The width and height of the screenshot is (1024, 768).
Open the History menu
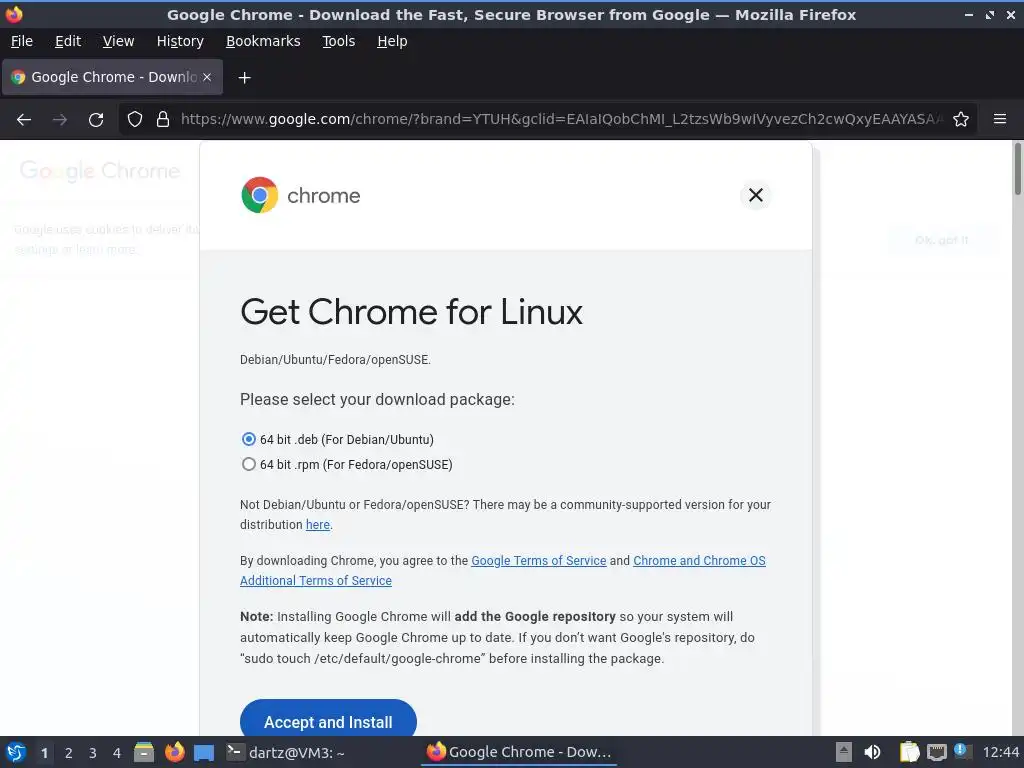180,41
